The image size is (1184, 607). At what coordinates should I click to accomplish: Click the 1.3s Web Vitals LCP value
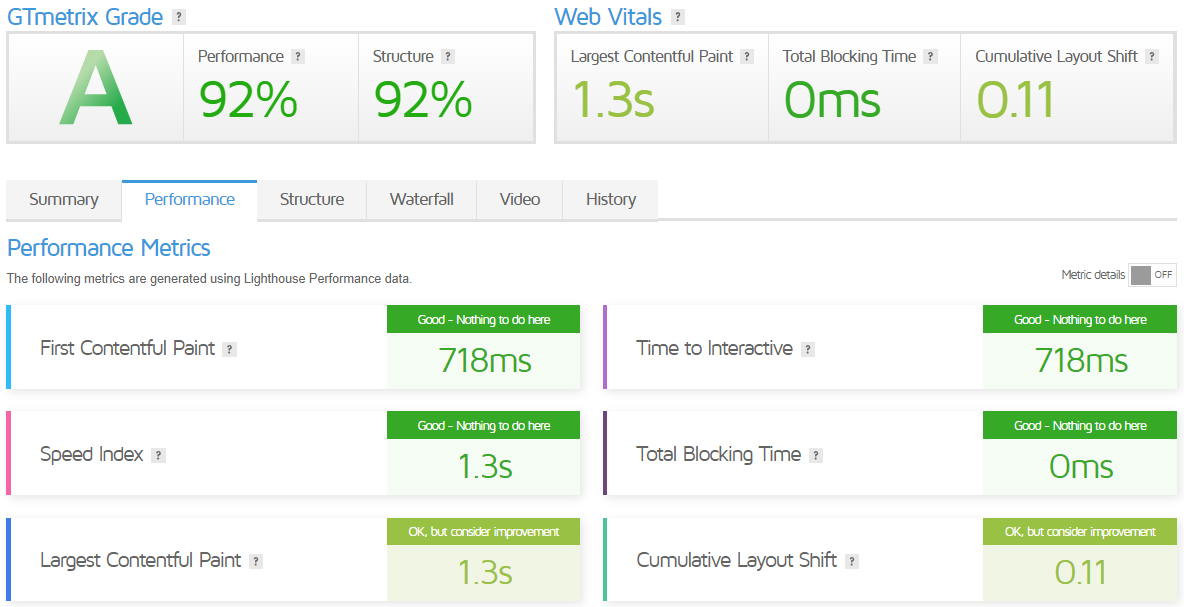[612, 100]
